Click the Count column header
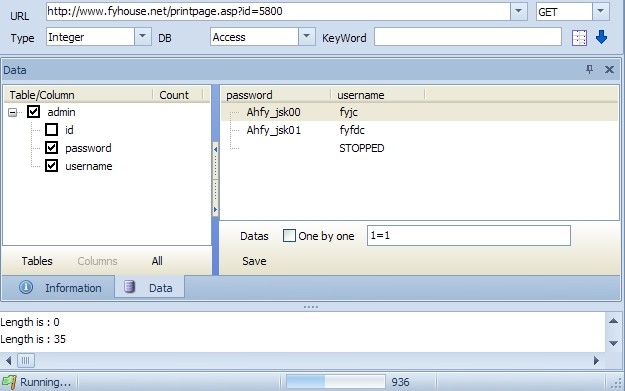625x391 pixels. pyautogui.click(x=178, y=95)
